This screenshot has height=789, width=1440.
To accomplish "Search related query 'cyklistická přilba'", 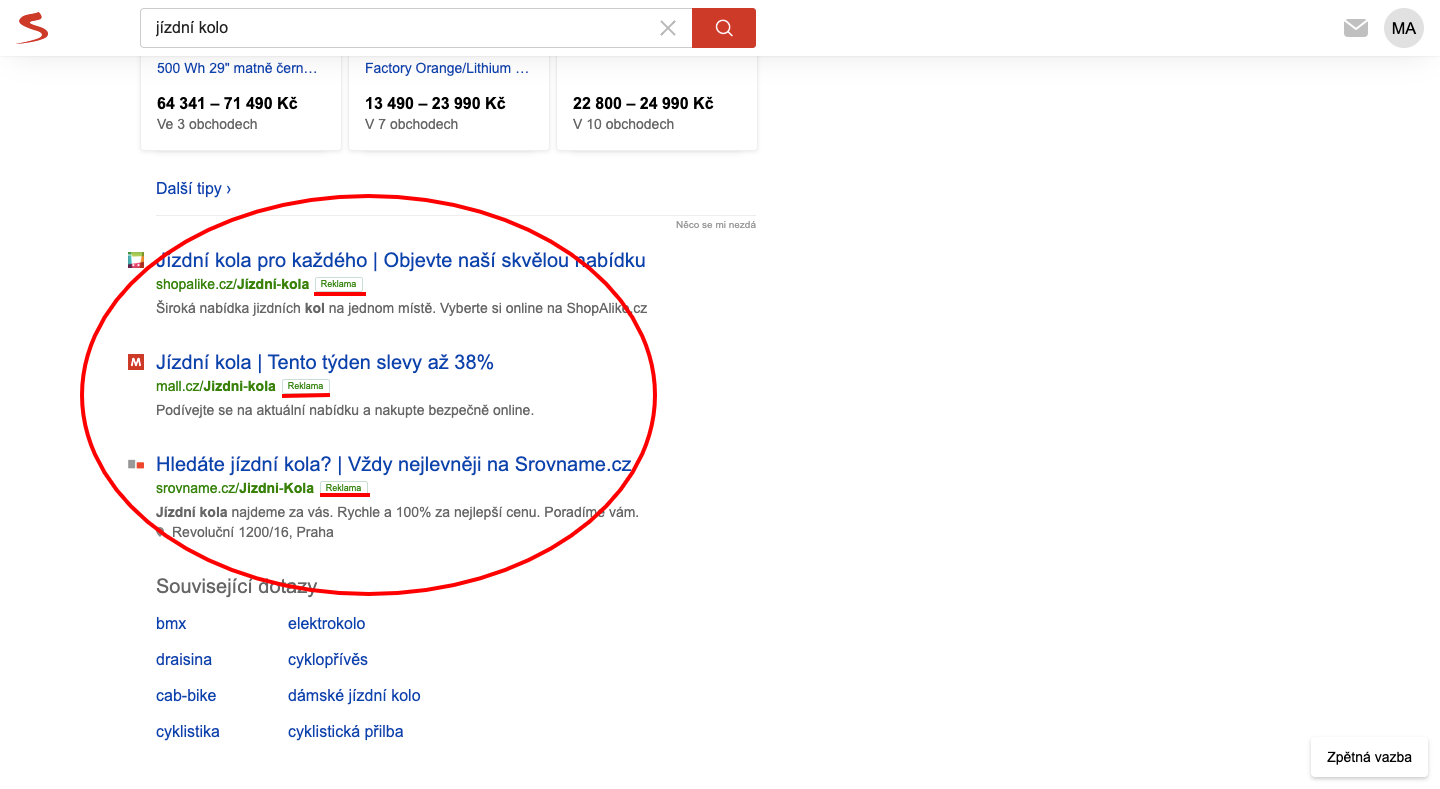I will [x=346, y=731].
